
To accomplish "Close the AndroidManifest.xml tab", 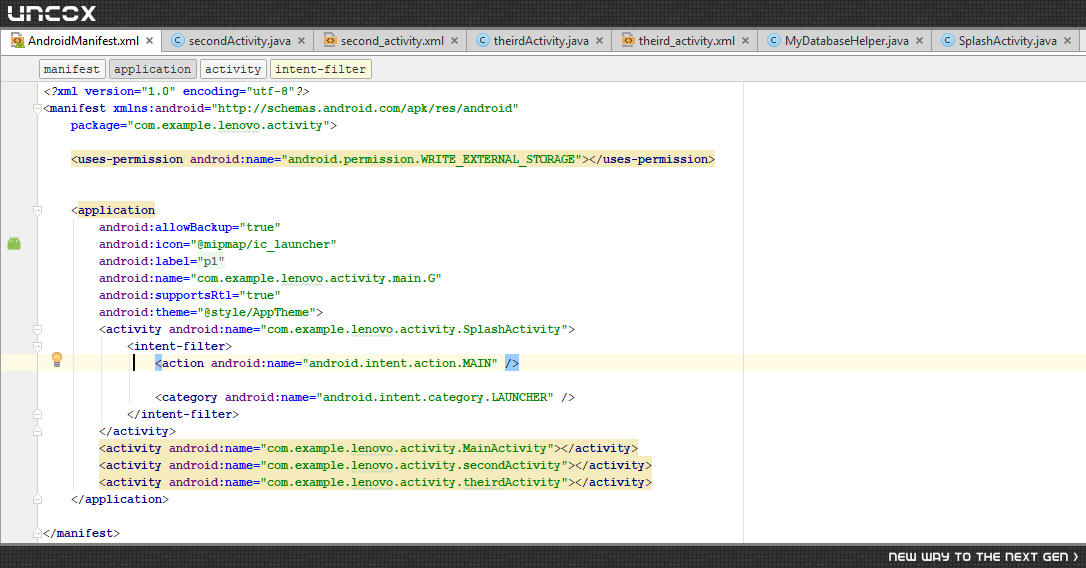I will (149, 41).
